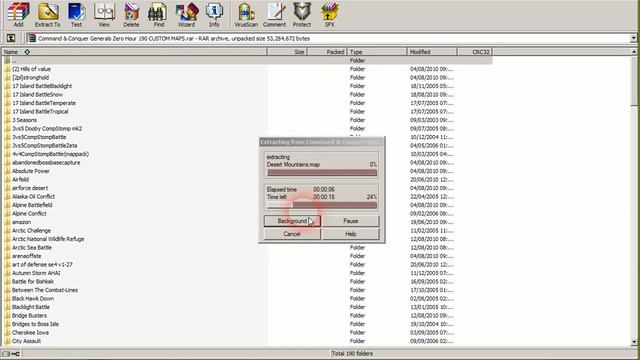Select folder 'Cherokee Iowa'
The height and width of the screenshot is (360, 640).
pos(30,333)
